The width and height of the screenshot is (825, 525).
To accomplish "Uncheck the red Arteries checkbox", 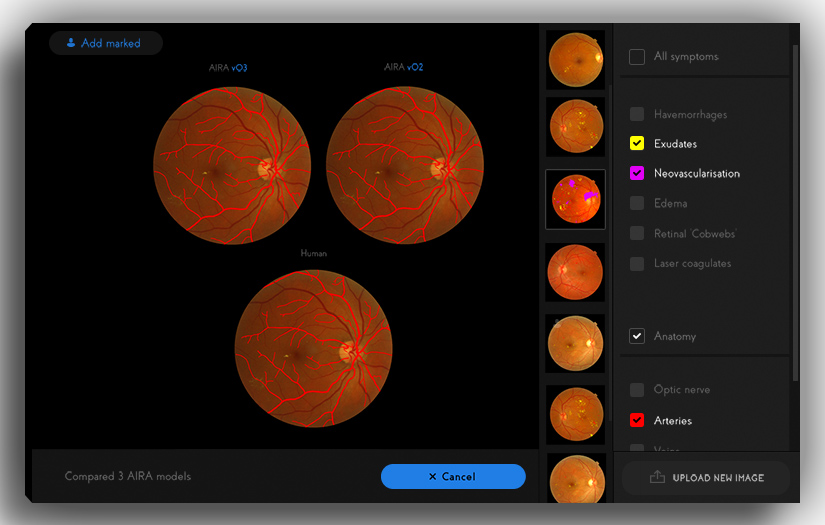I will point(637,420).
